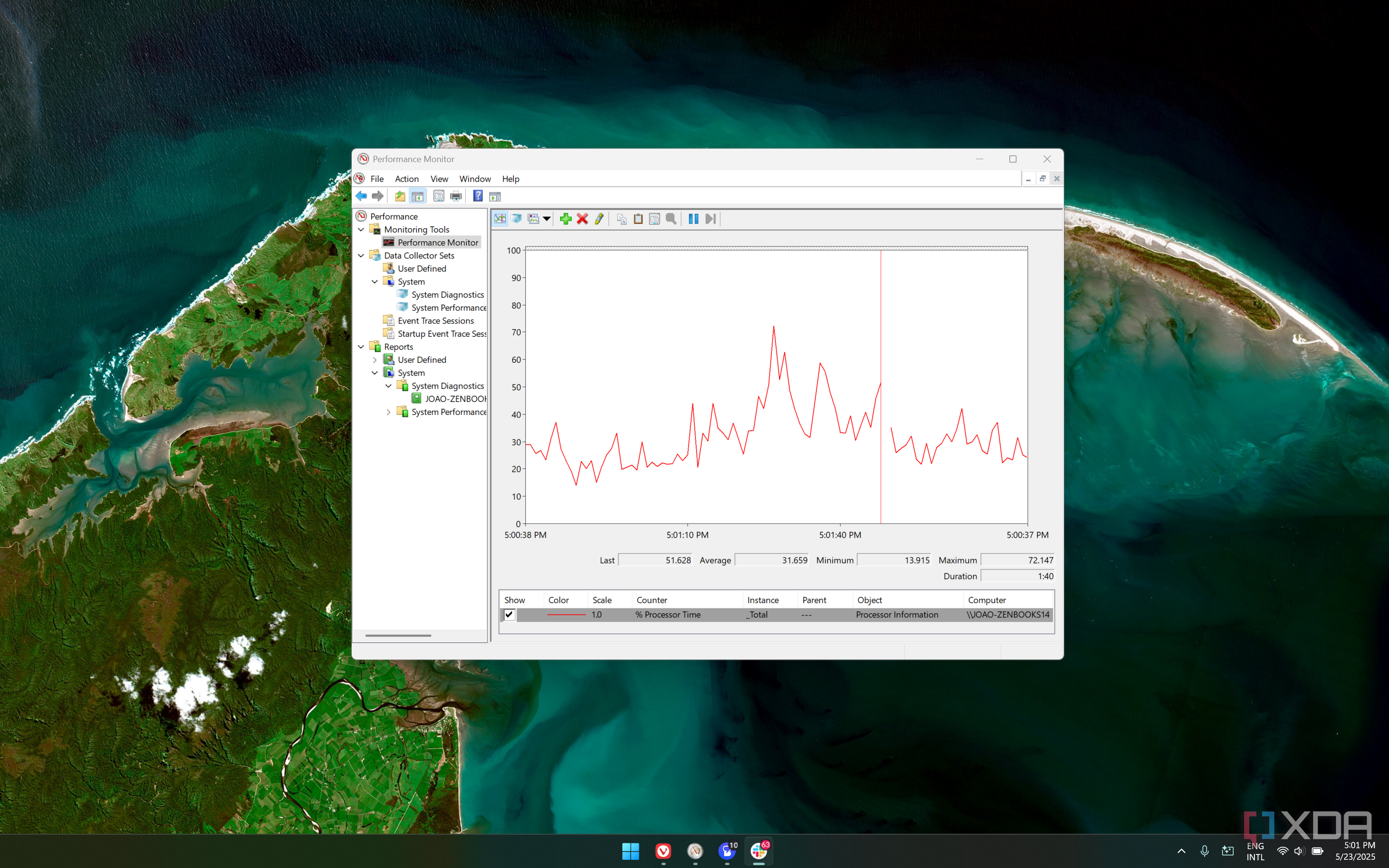Screen dimensions: 1389x868
Task: Expand User Defined under Reports
Action: point(375,360)
